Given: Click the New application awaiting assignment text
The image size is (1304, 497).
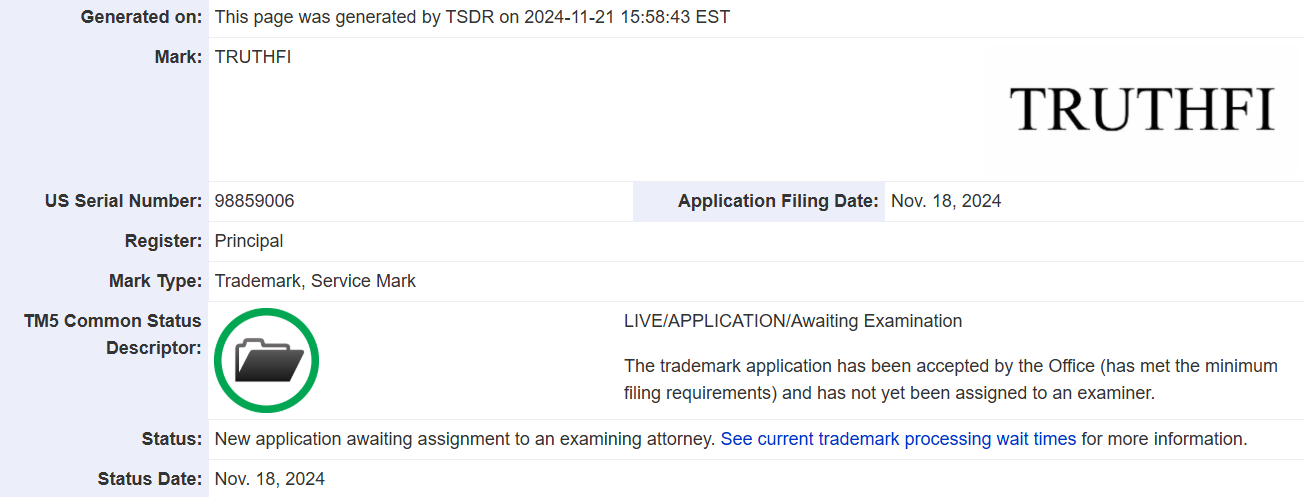Looking at the screenshot, I should coord(465,439).
